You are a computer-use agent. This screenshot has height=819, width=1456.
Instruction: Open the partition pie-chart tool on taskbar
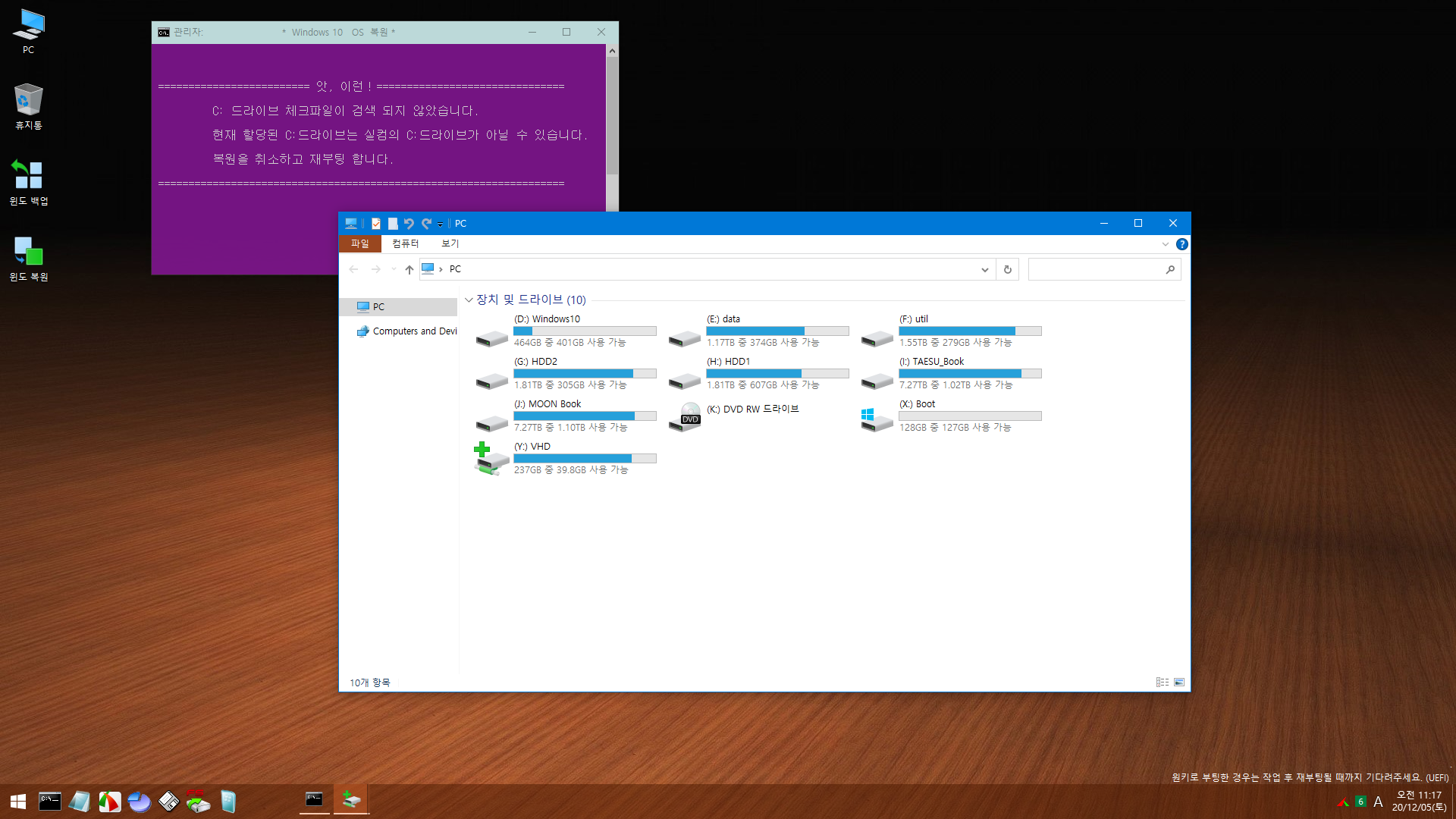139,802
